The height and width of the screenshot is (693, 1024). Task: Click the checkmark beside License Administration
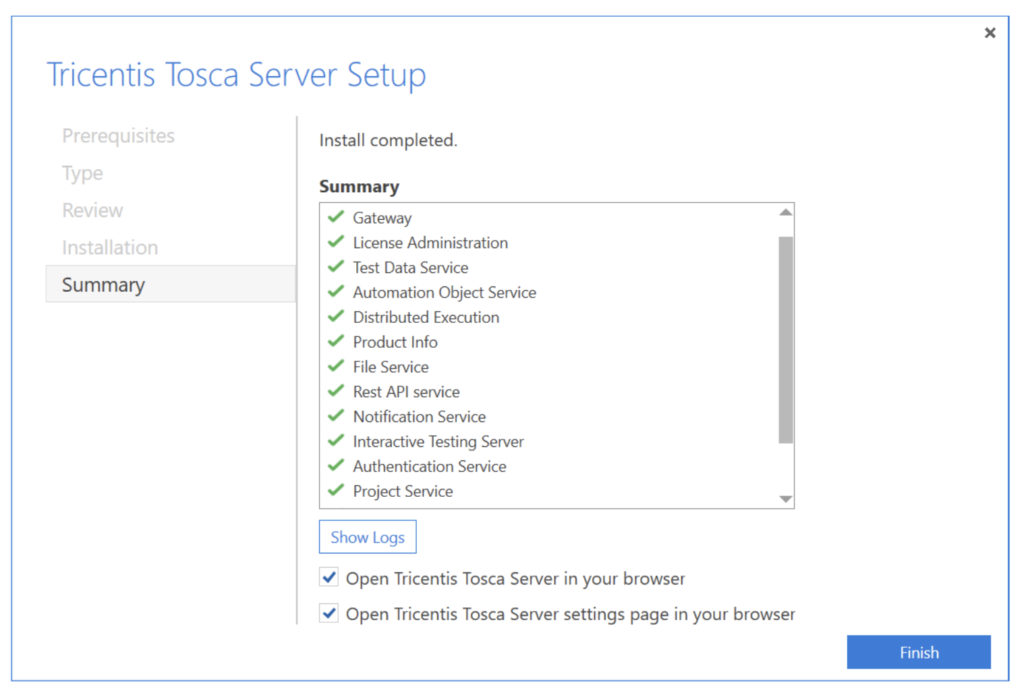click(x=336, y=242)
